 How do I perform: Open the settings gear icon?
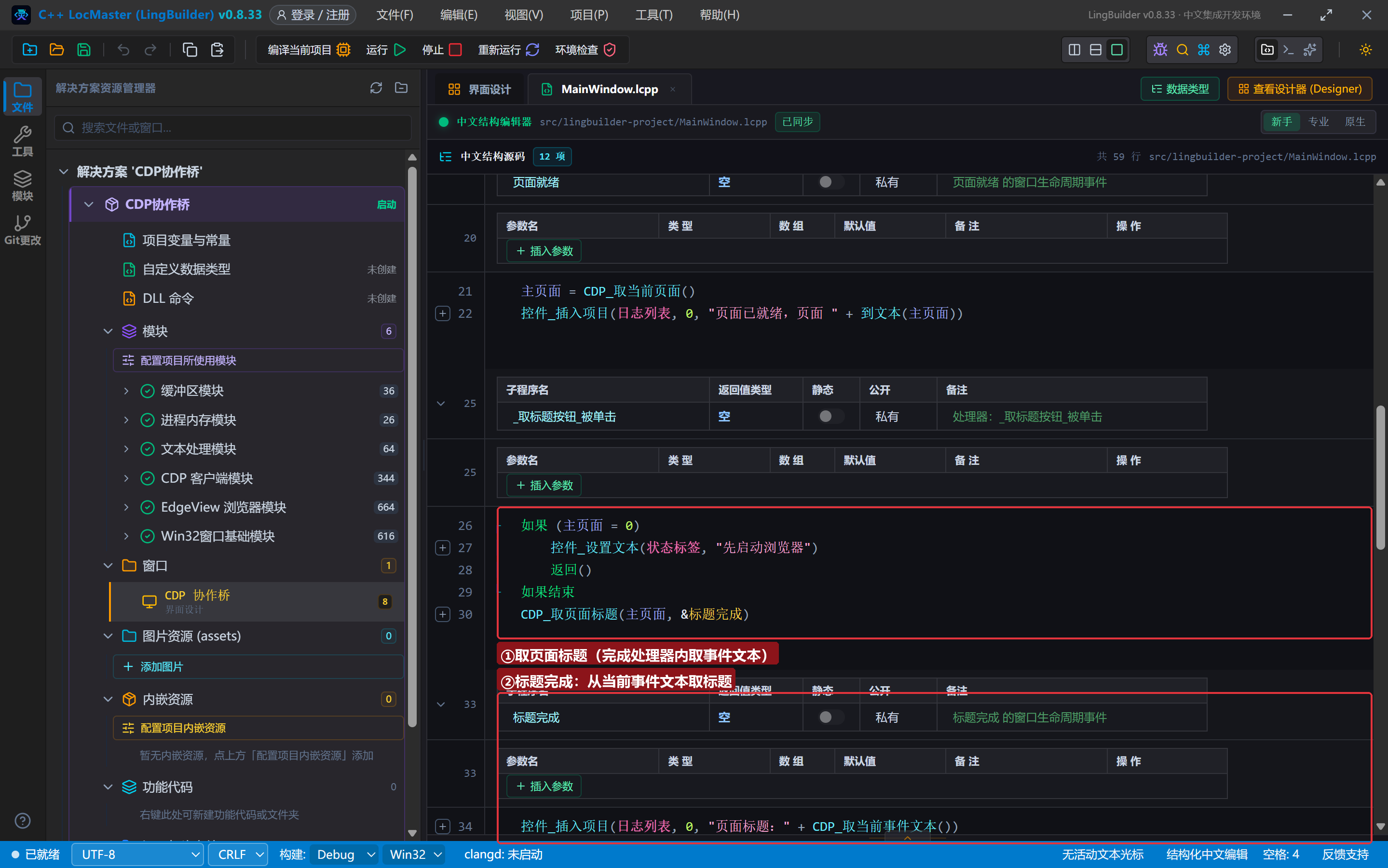(1225, 50)
